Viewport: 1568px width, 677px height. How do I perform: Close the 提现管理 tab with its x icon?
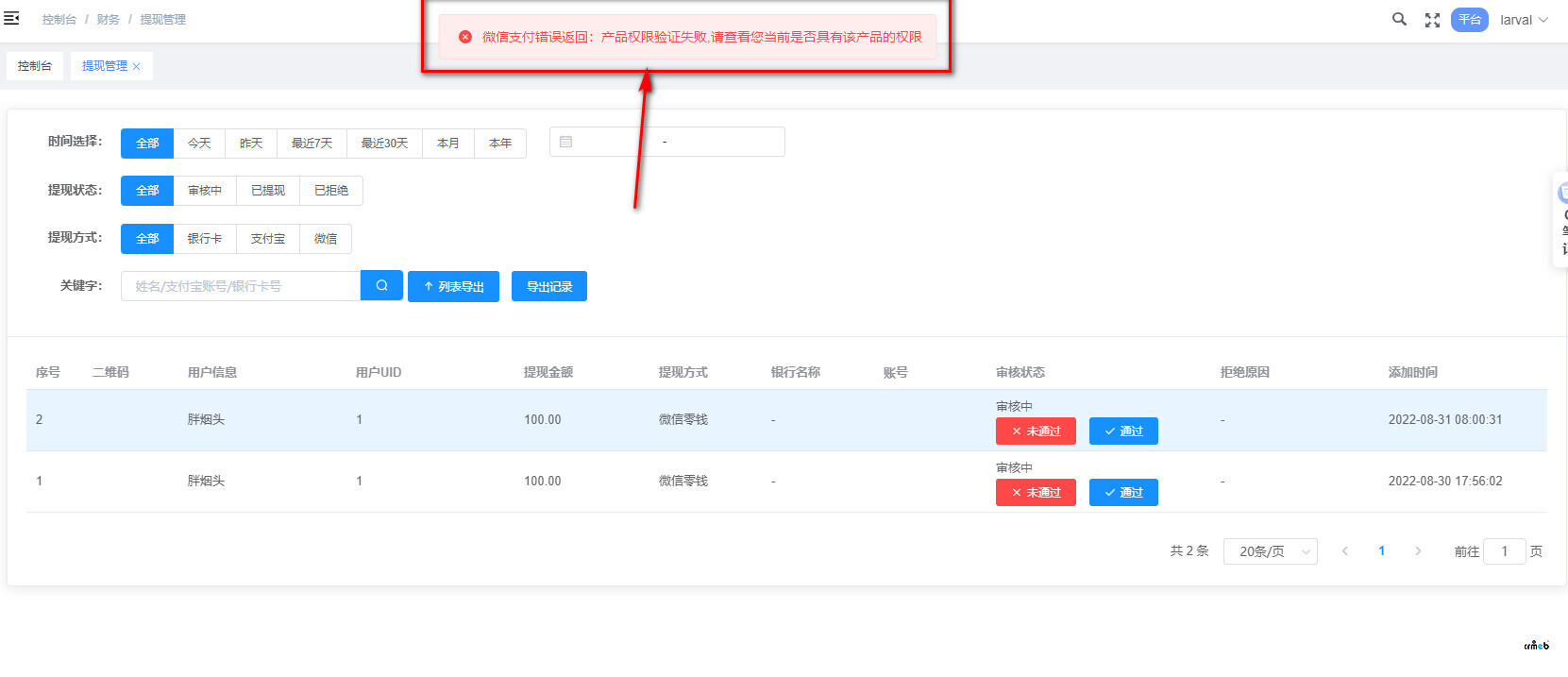coord(137,66)
